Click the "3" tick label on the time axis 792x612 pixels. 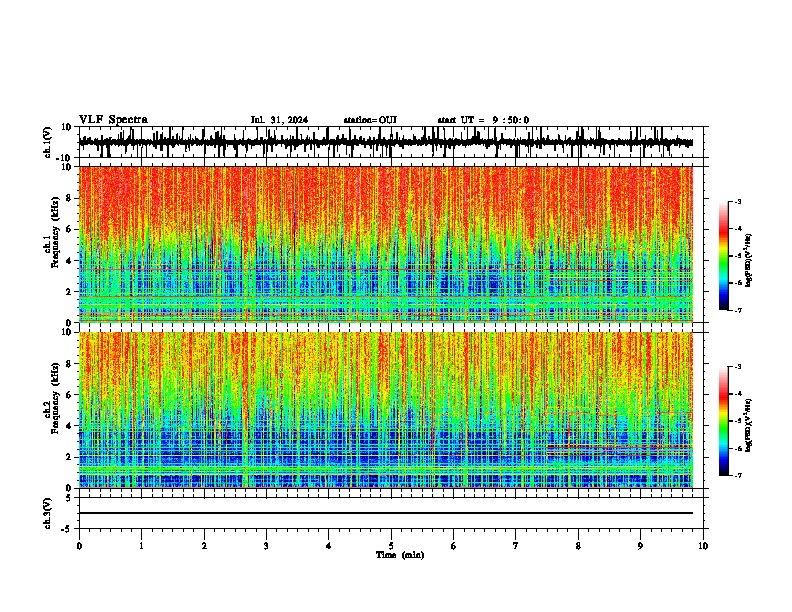266,546
